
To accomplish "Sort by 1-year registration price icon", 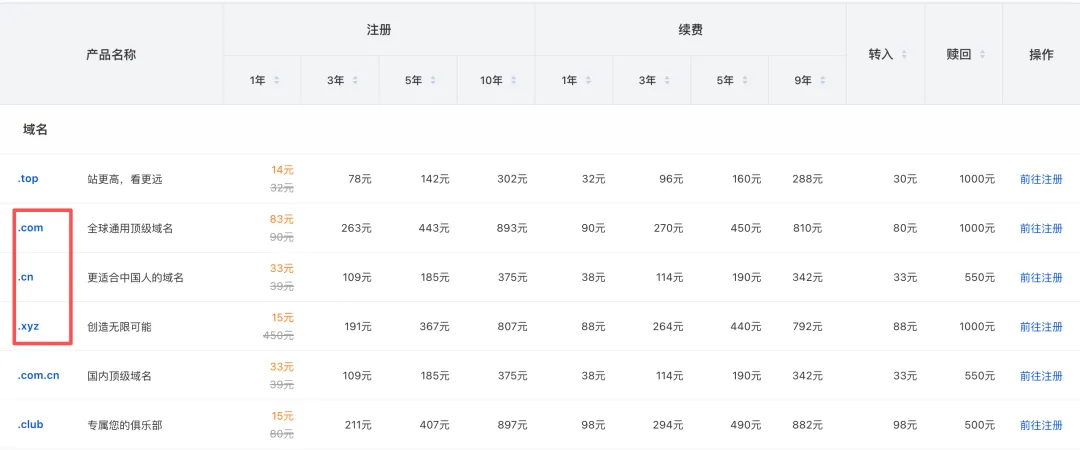I will click(276, 81).
